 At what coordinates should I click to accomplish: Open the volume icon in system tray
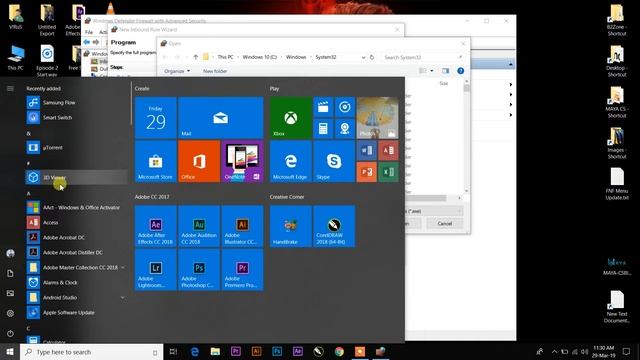[x=584, y=352]
